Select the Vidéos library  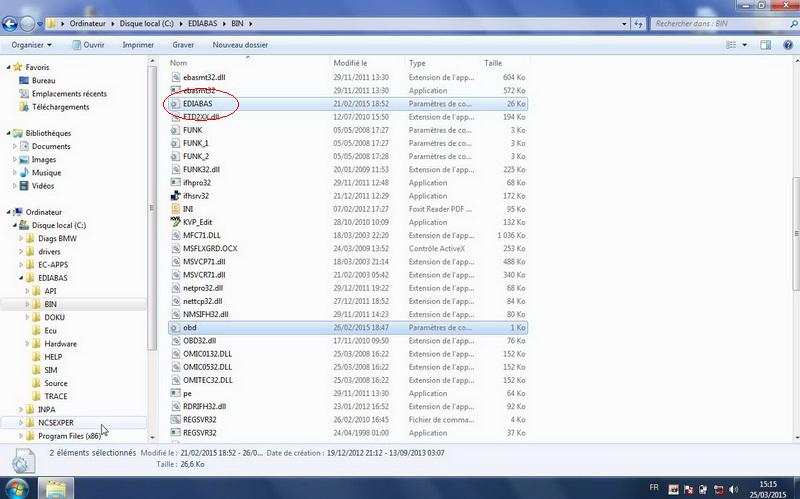pos(42,186)
